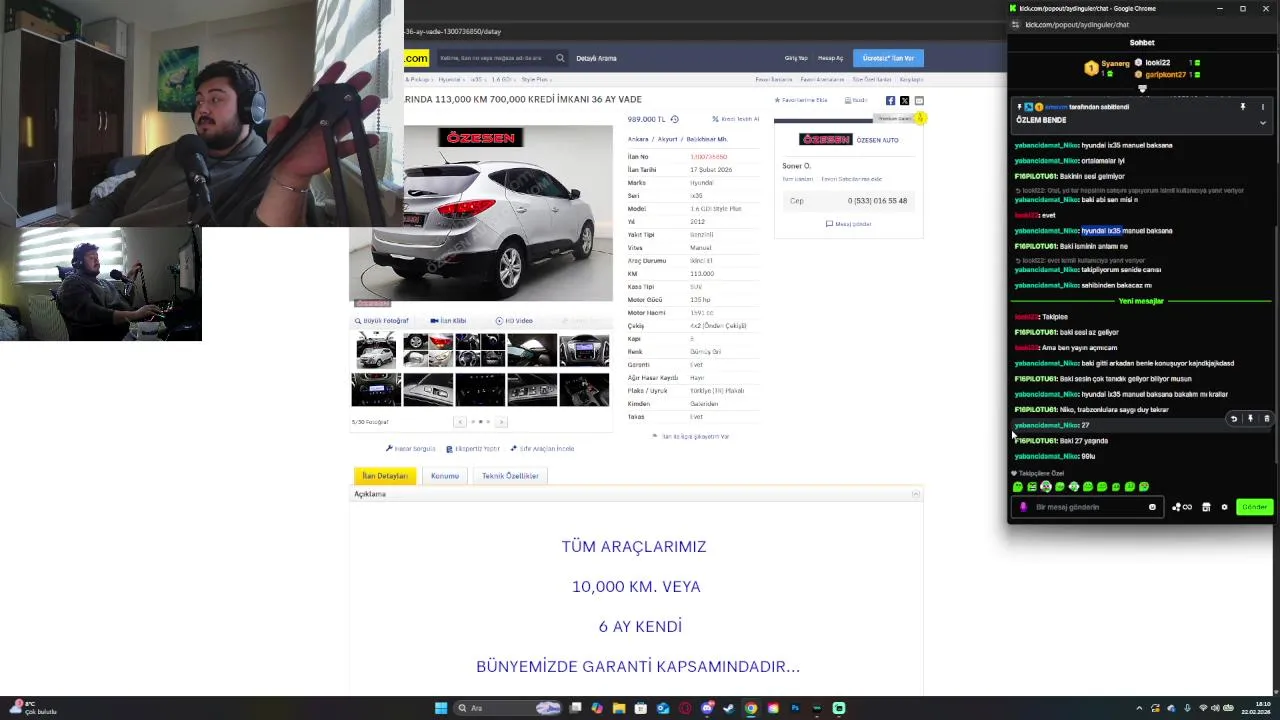
Task: Open İlan Klibi video tab
Action: tap(448, 321)
